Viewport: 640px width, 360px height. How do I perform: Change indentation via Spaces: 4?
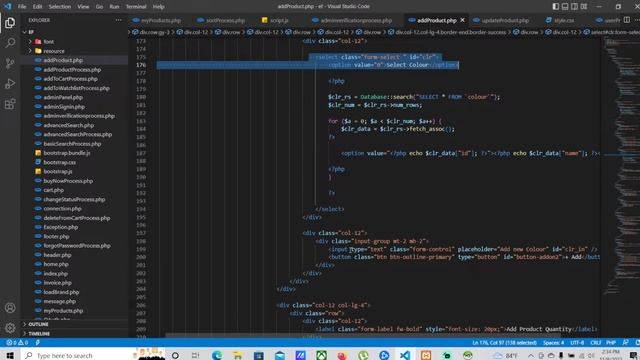(x=553, y=342)
